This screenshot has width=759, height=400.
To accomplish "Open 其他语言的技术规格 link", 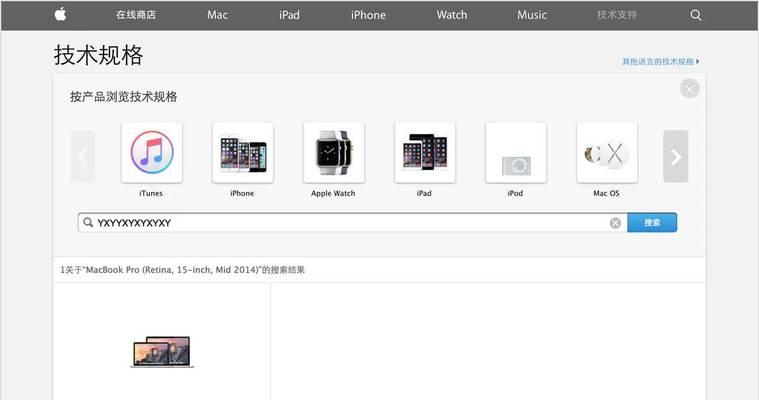I will click(x=660, y=62).
